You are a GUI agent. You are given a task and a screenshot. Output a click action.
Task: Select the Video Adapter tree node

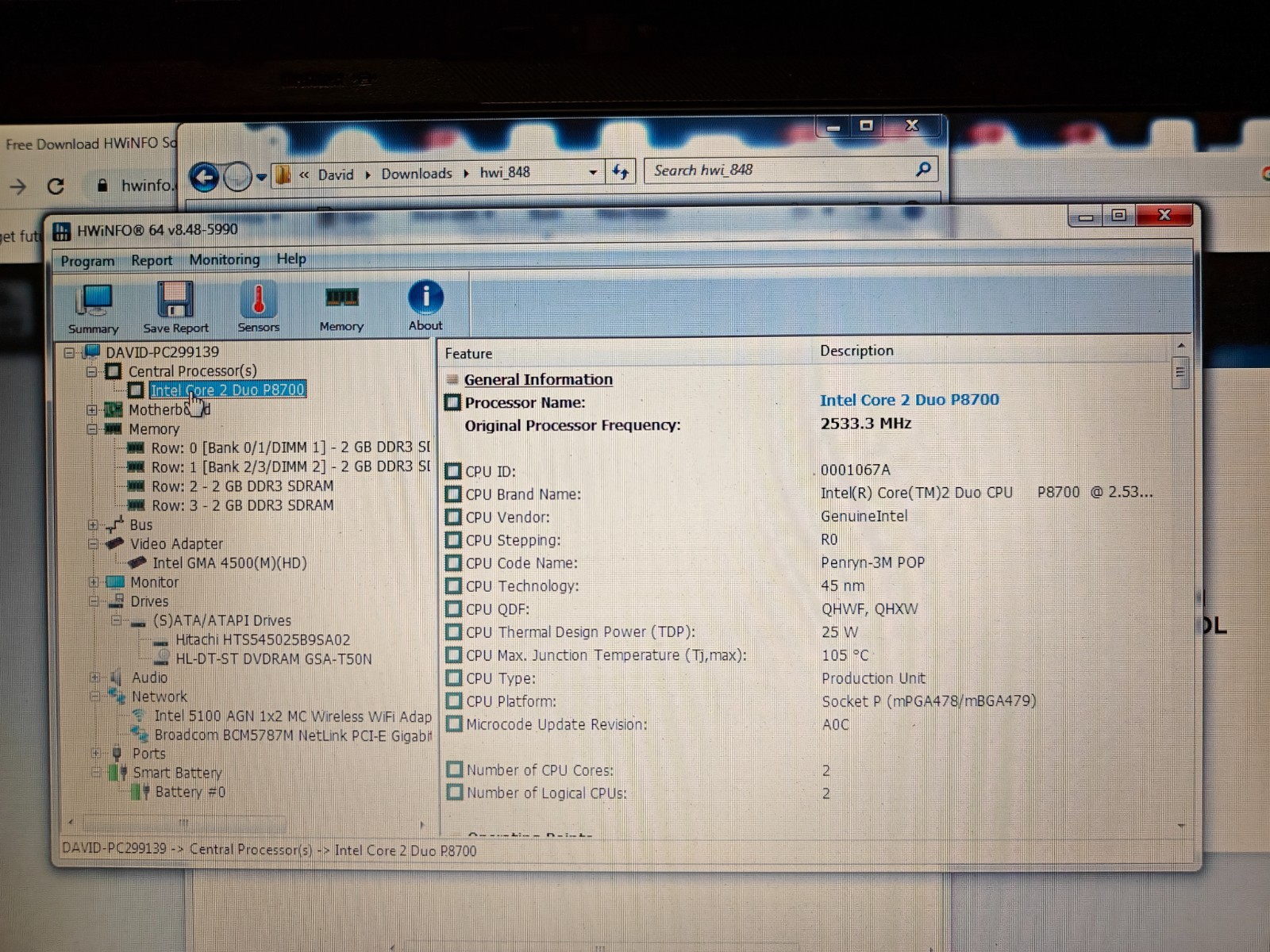click(176, 543)
